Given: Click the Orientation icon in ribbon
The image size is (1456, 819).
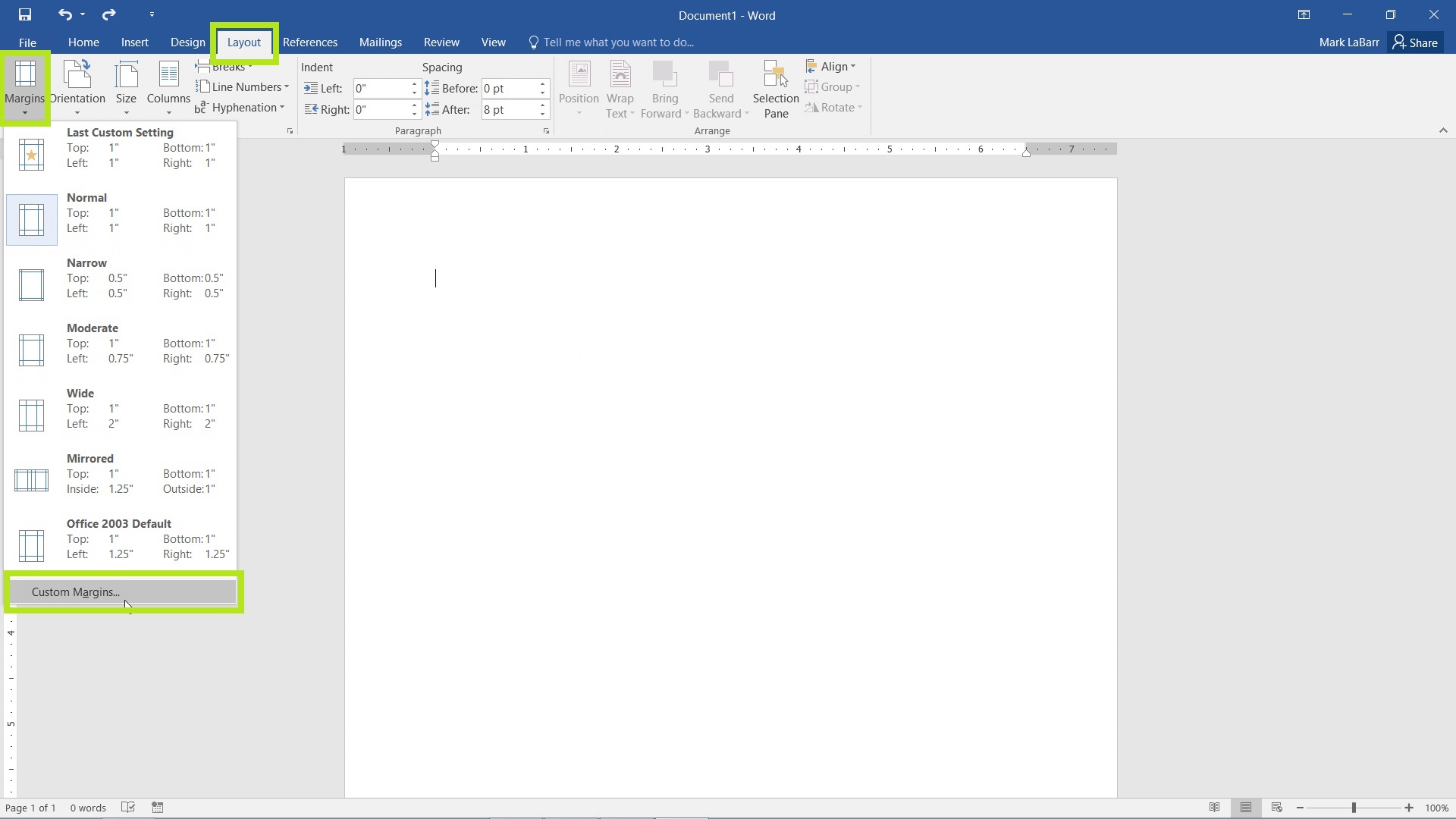Looking at the screenshot, I should coord(77,85).
